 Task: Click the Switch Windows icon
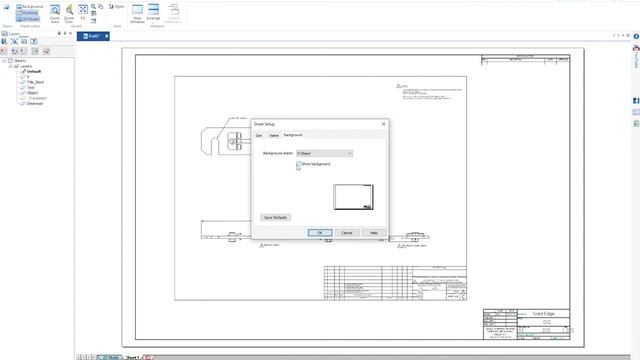173,13
